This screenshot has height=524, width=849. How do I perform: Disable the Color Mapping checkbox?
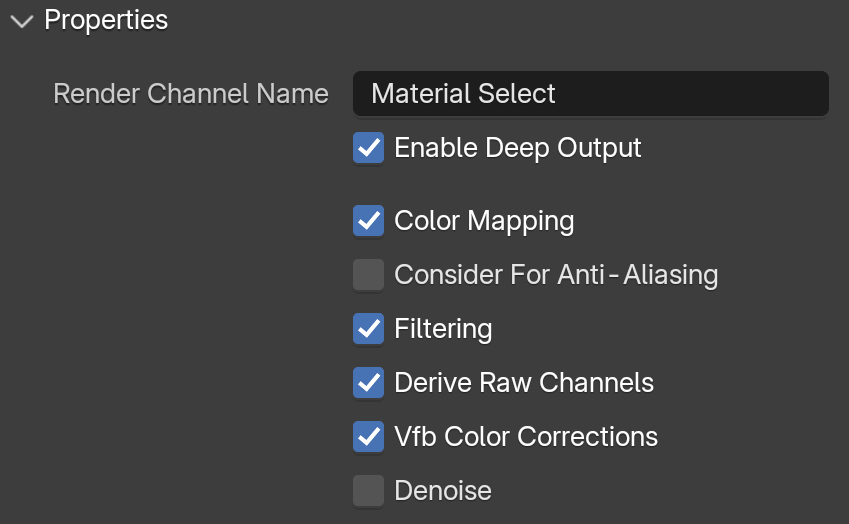[369, 220]
